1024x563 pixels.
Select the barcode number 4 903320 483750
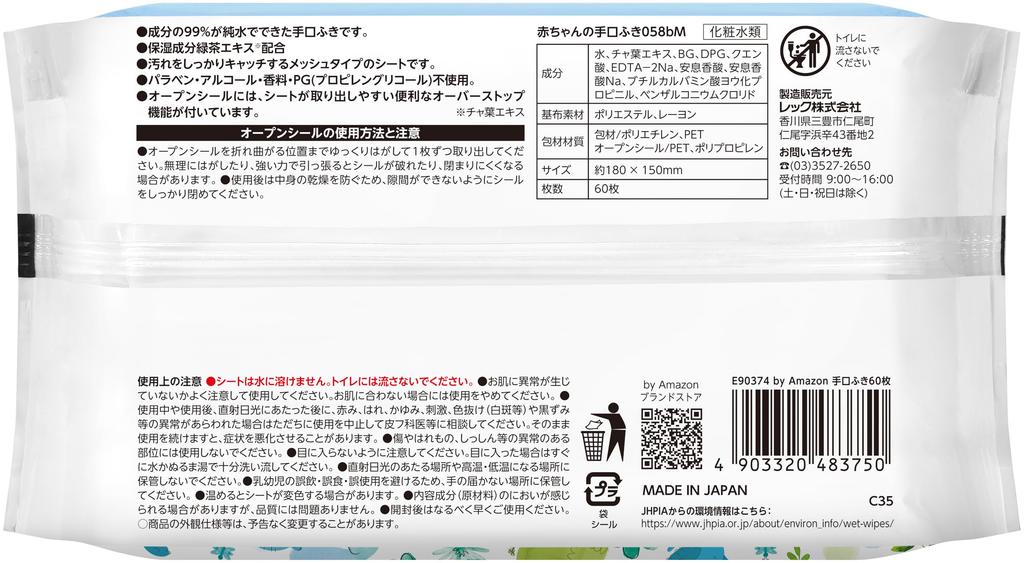(800, 464)
